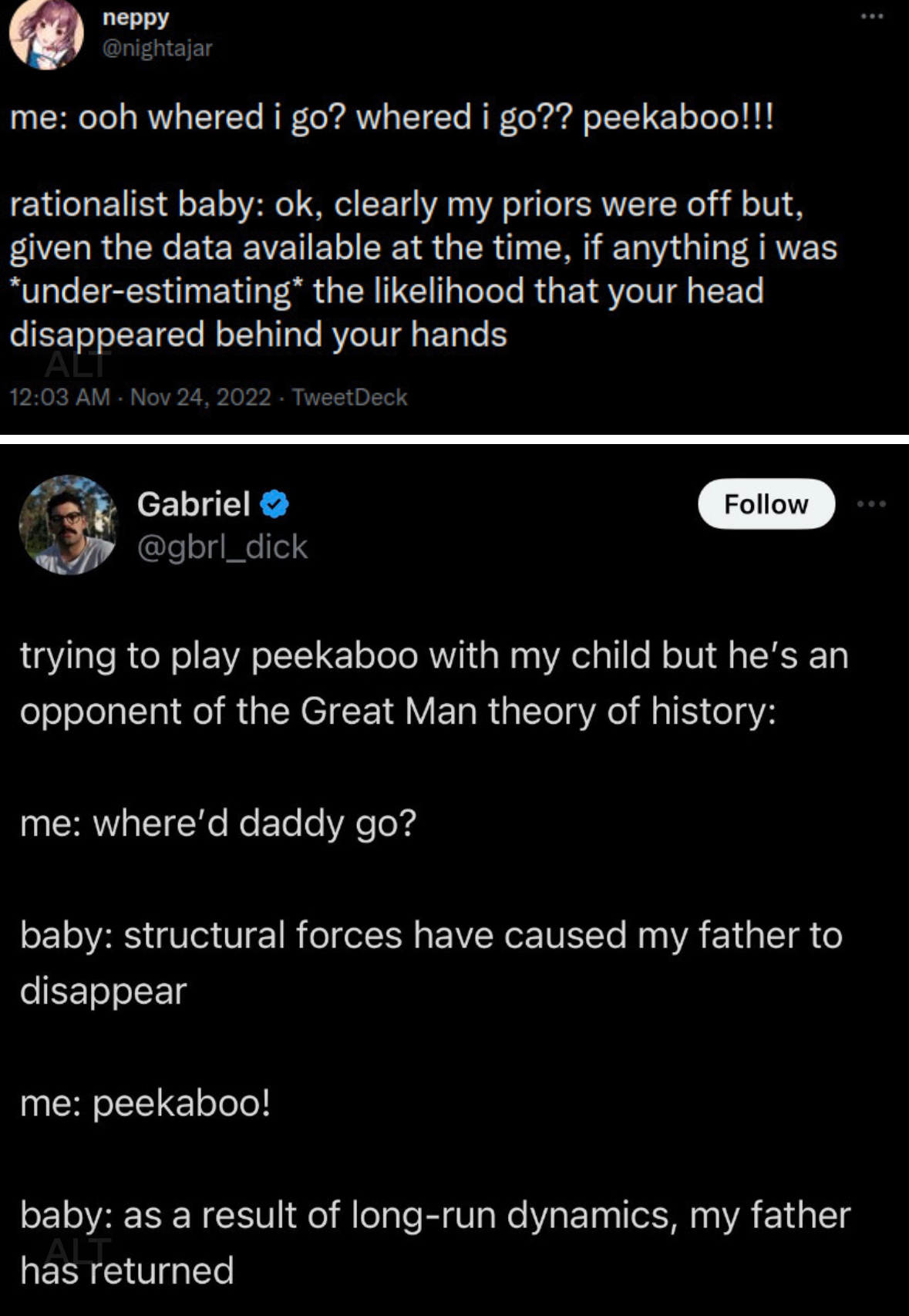Click the Nov 24, 2022 date

click(x=200, y=397)
